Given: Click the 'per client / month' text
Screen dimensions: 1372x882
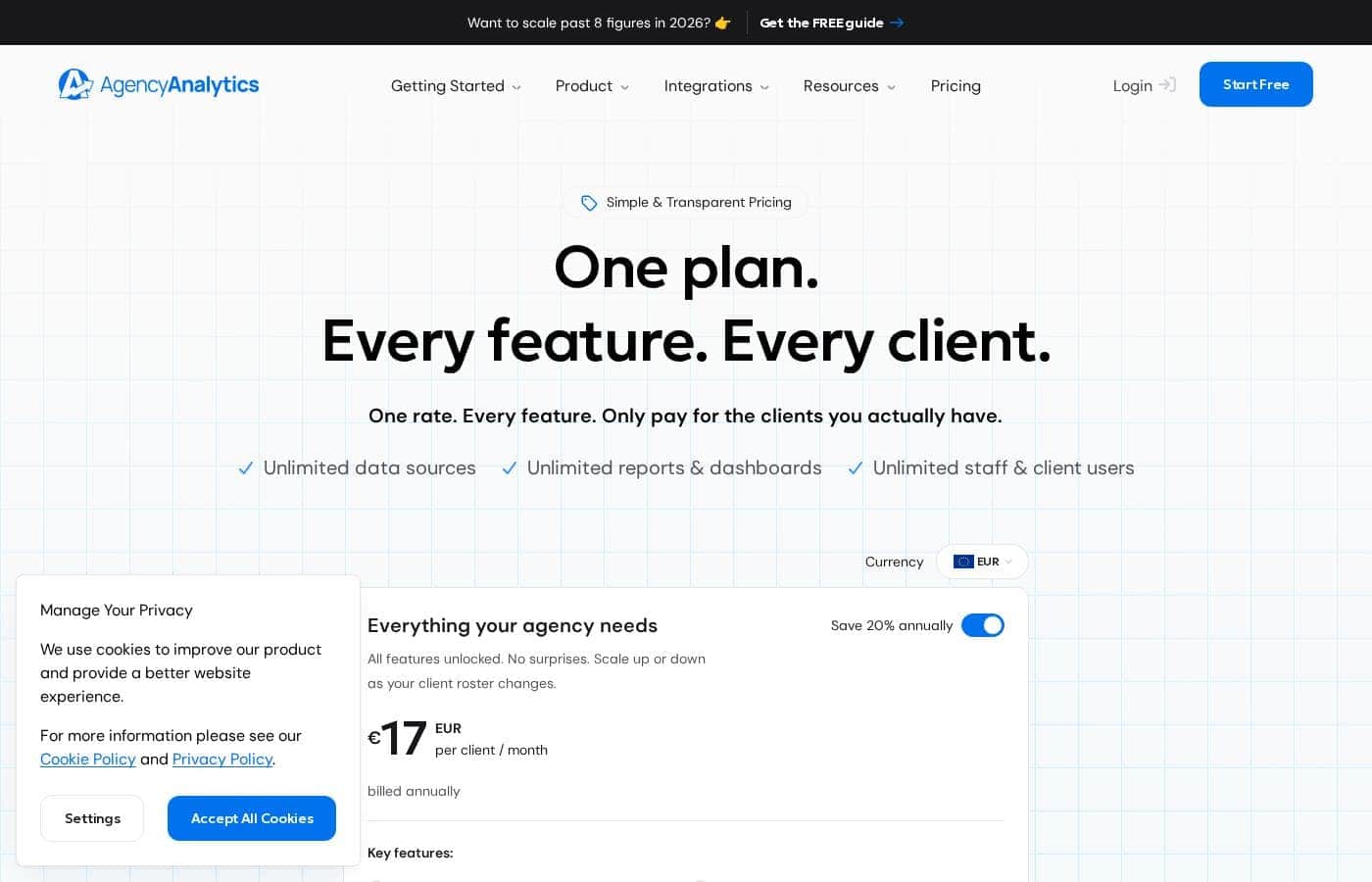Looking at the screenshot, I should (491, 750).
